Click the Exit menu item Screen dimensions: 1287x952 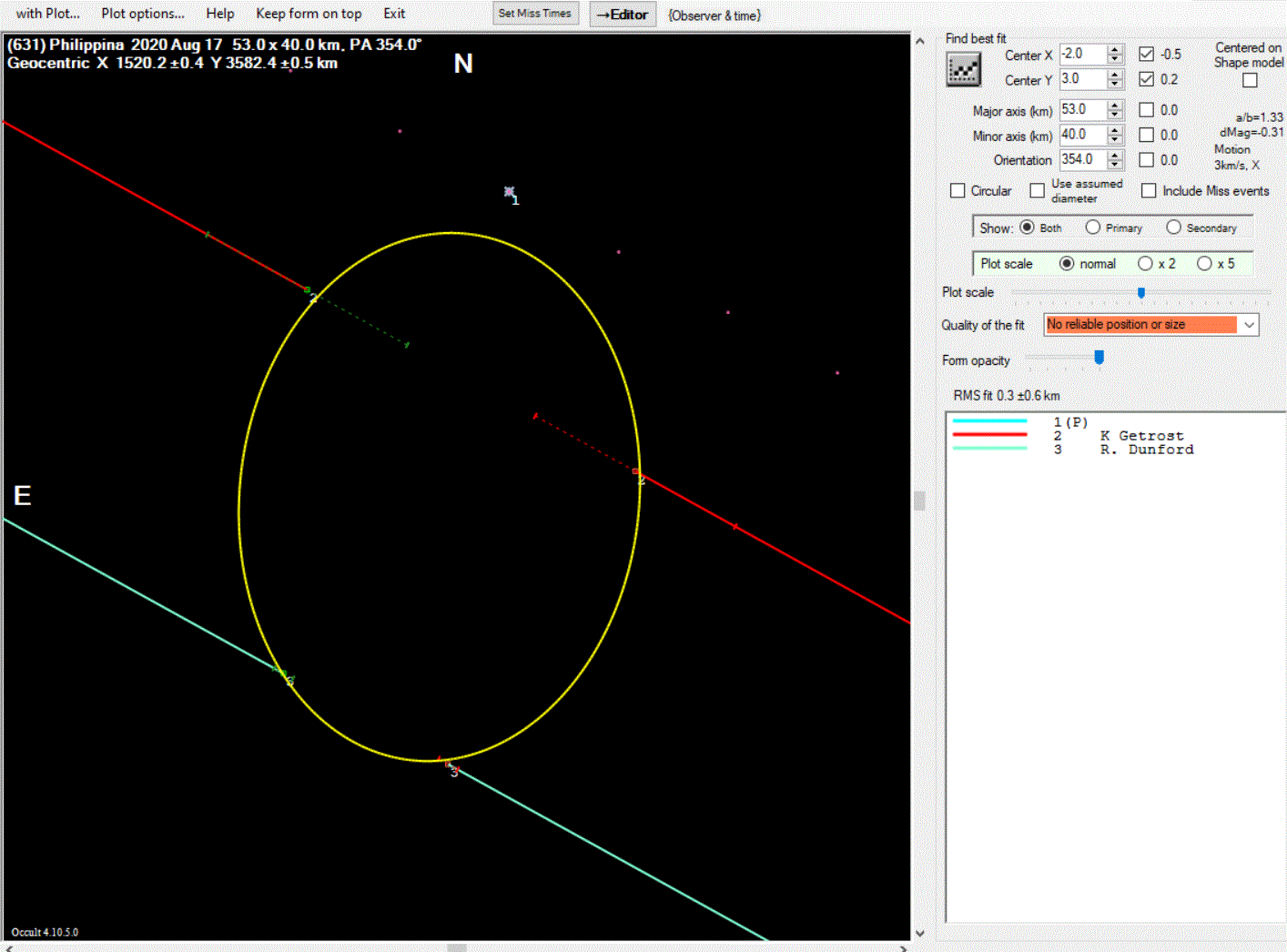[394, 14]
